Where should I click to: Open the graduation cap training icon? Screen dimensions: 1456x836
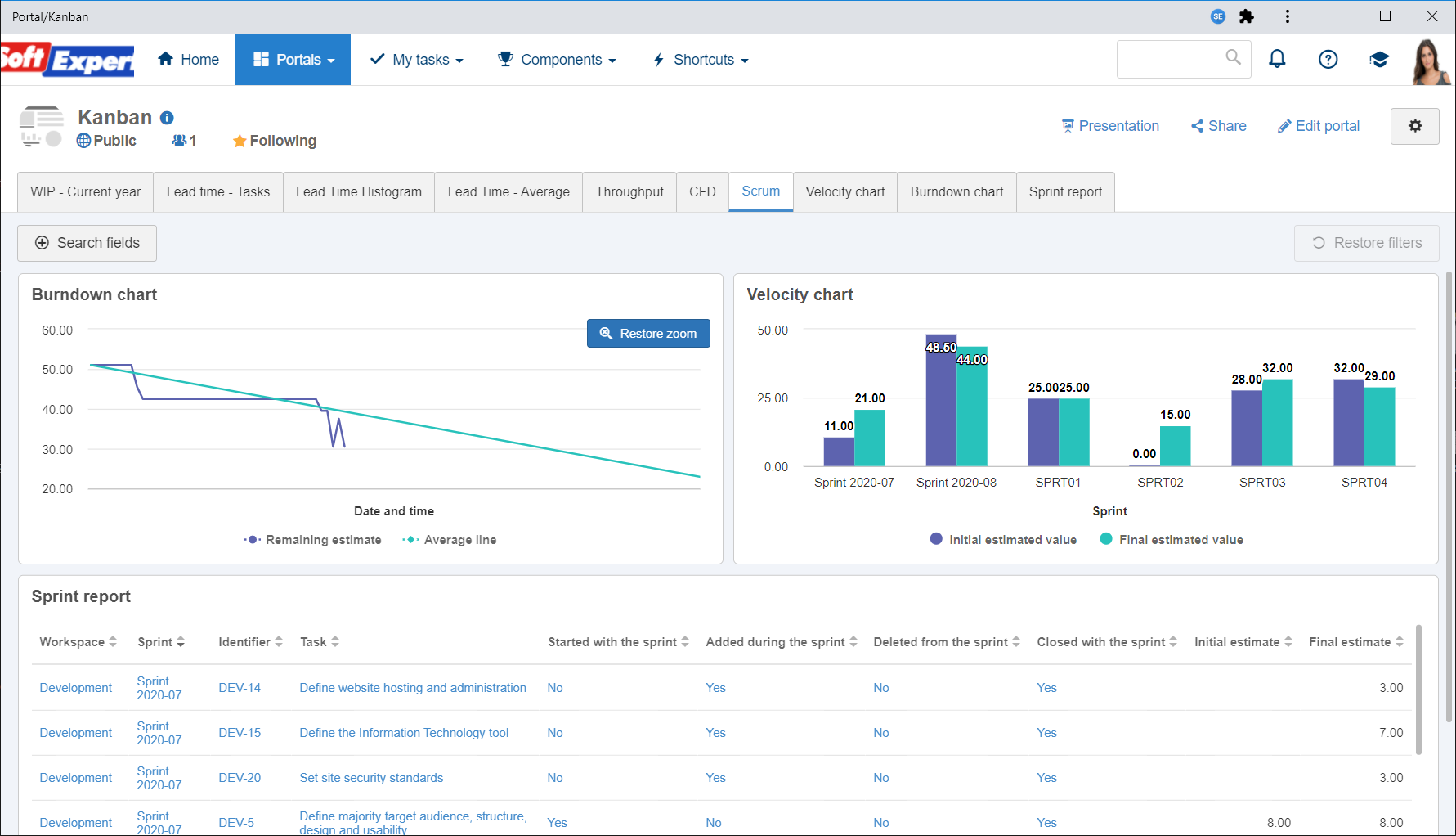(x=1379, y=59)
